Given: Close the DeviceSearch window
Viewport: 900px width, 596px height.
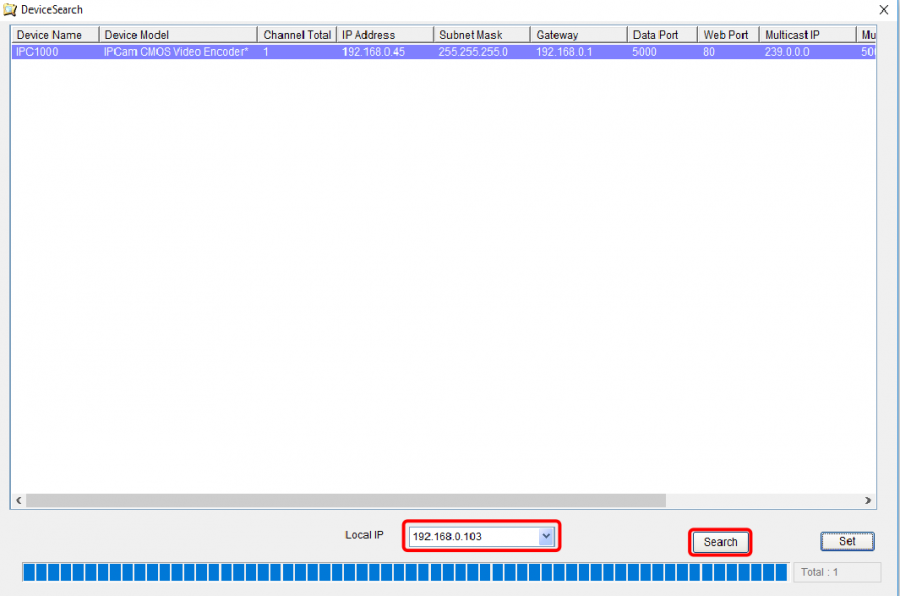Looking at the screenshot, I should (882, 10).
